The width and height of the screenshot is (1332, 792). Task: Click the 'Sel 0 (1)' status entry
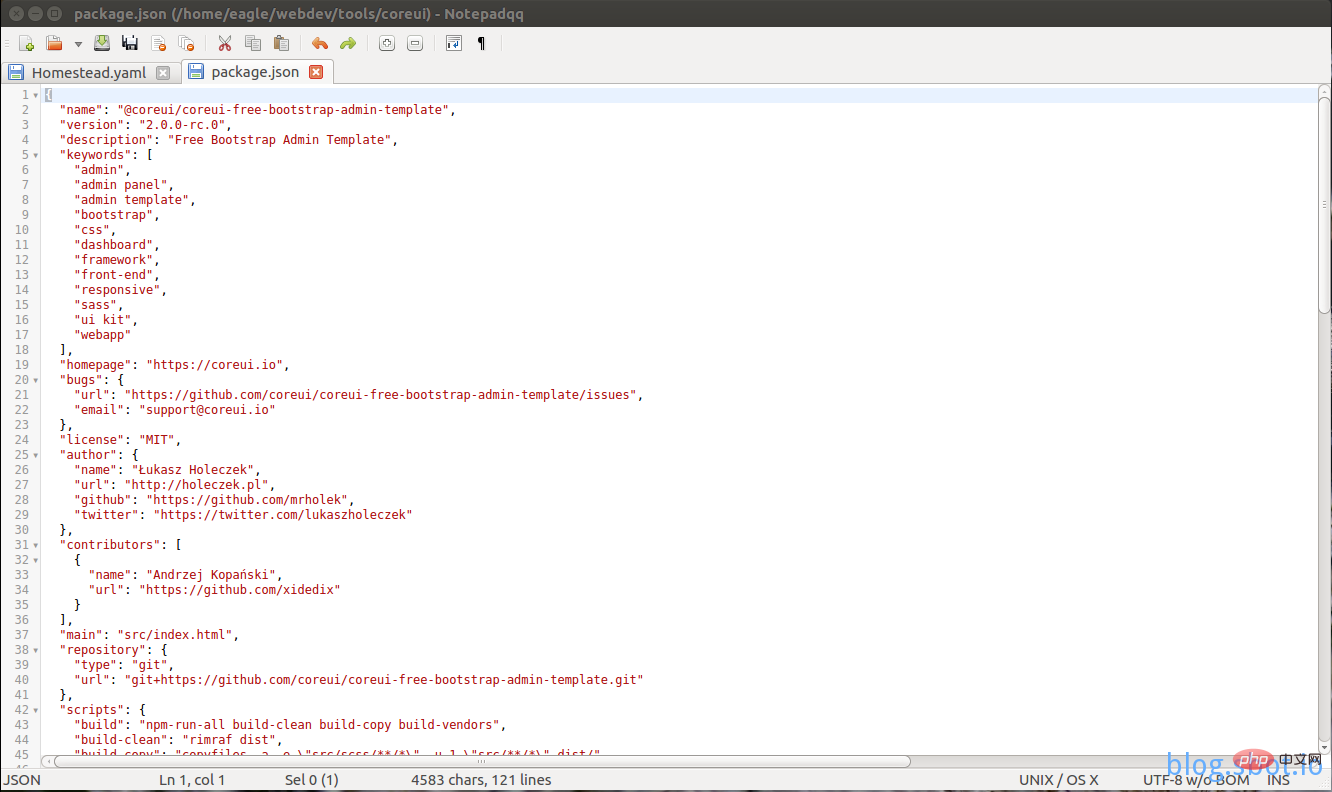pos(312,780)
